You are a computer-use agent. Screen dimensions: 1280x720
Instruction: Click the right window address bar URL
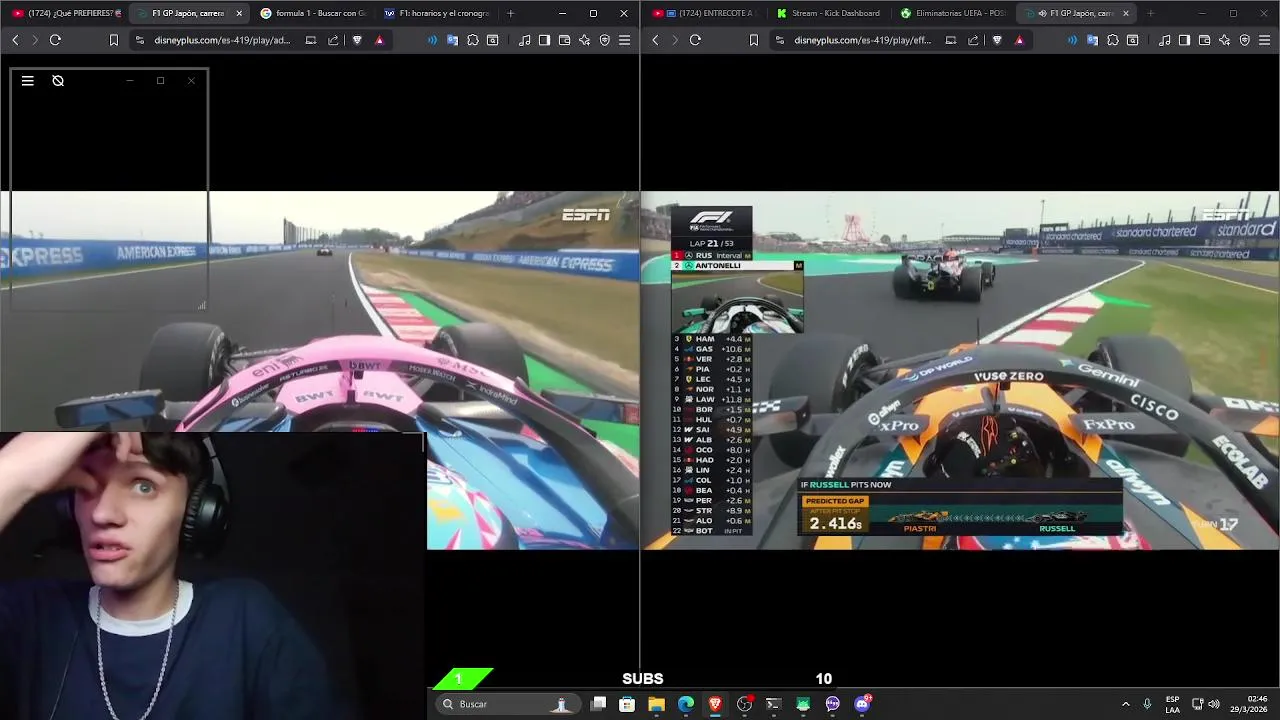[x=862, y=40]
